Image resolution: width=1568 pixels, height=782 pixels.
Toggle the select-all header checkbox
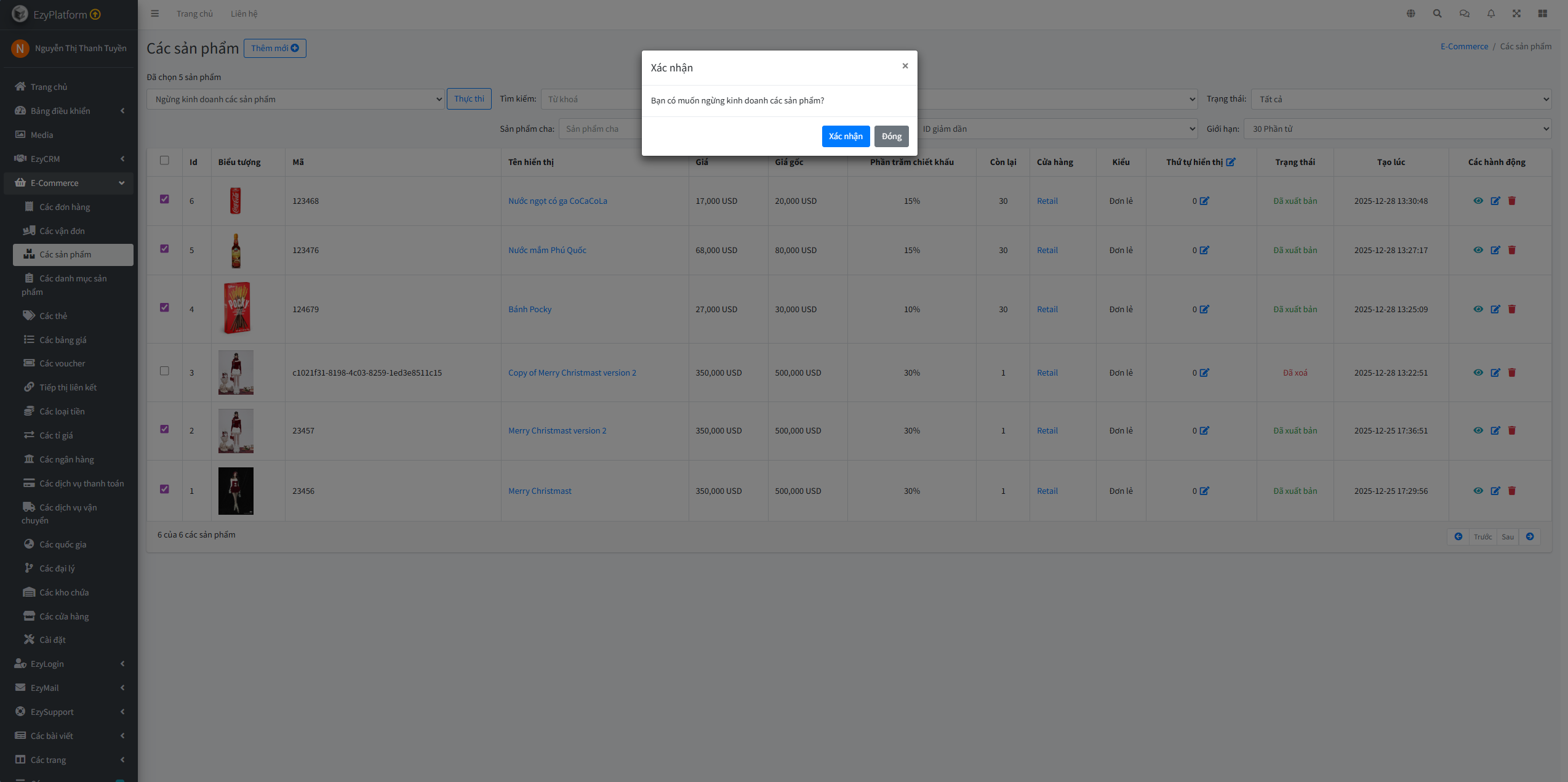(x=164, y=160)
